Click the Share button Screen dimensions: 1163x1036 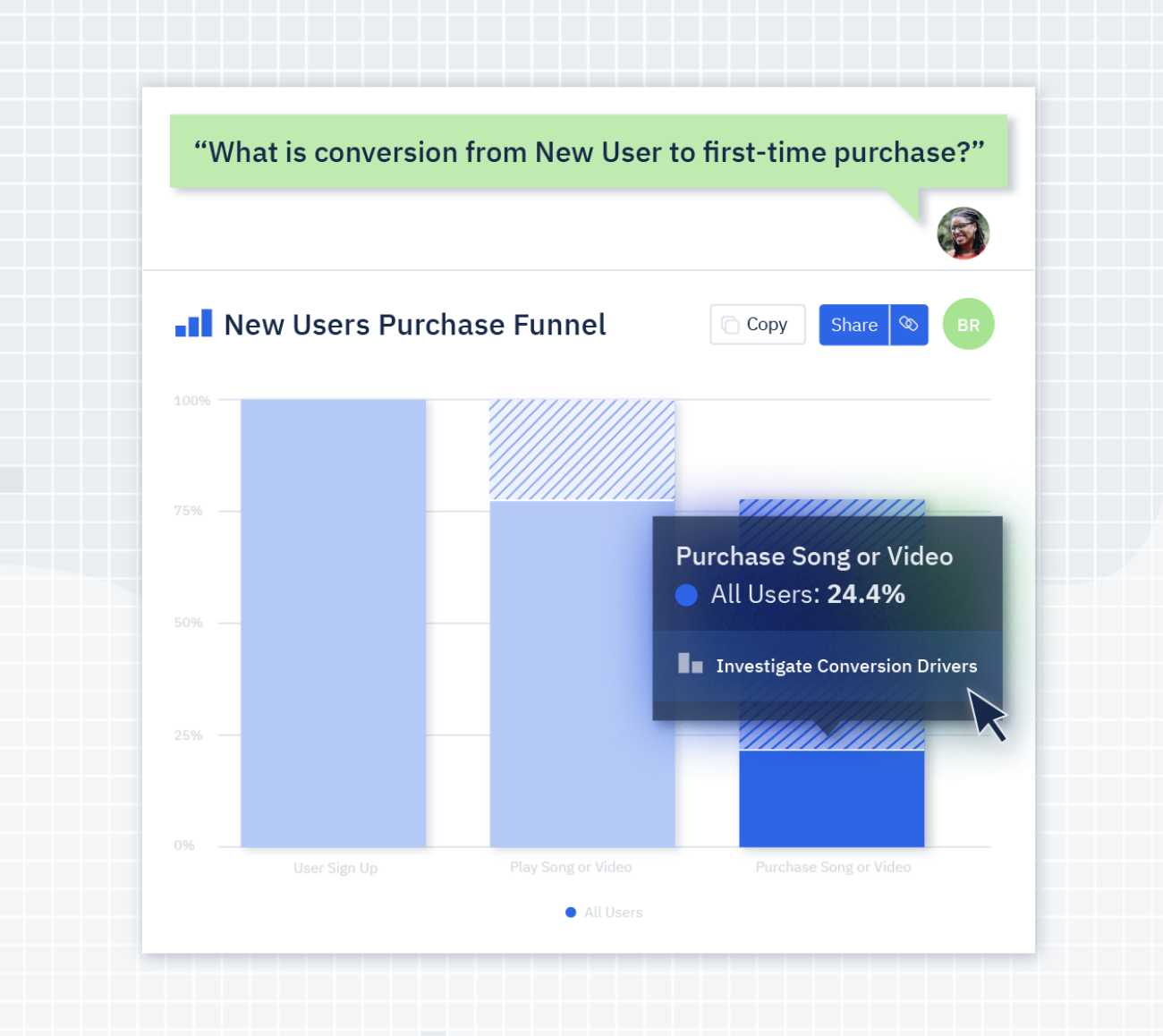853,325
